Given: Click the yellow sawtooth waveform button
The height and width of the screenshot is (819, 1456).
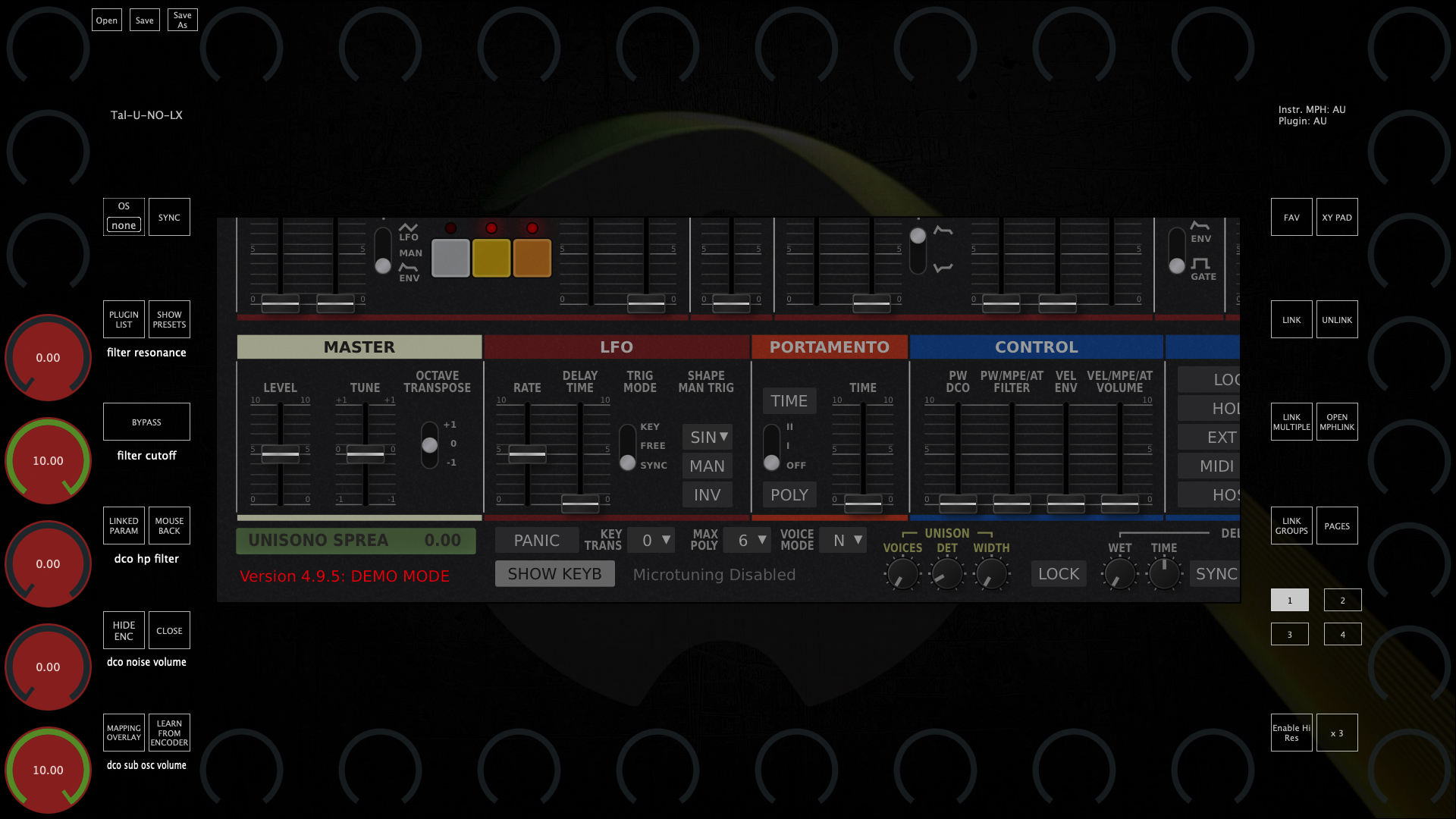Looking at the screenshot, I should point(491,258).
